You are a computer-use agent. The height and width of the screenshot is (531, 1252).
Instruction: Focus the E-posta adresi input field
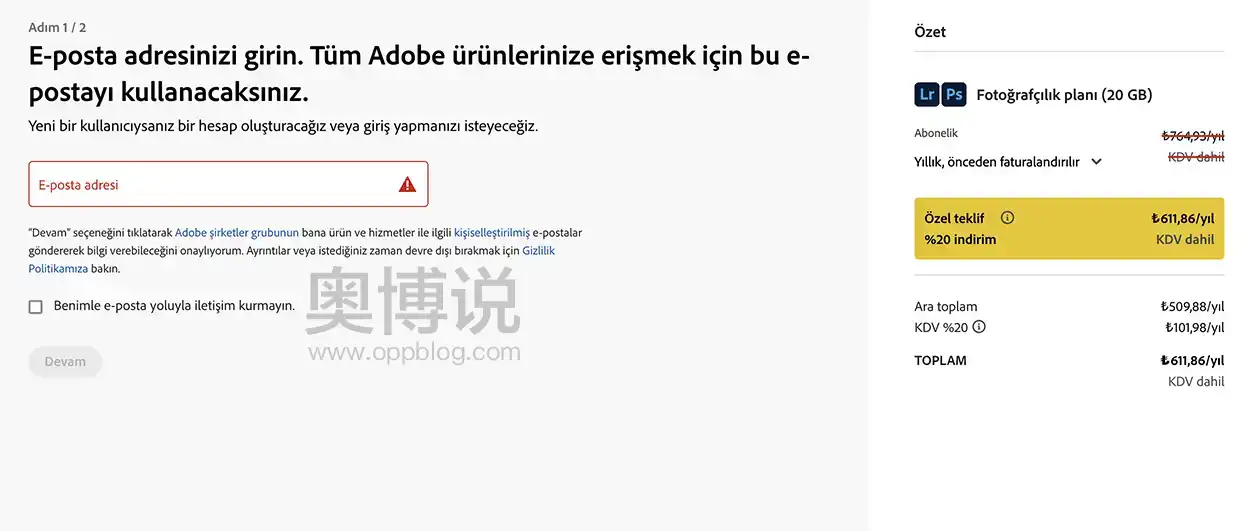click(228, 184)
